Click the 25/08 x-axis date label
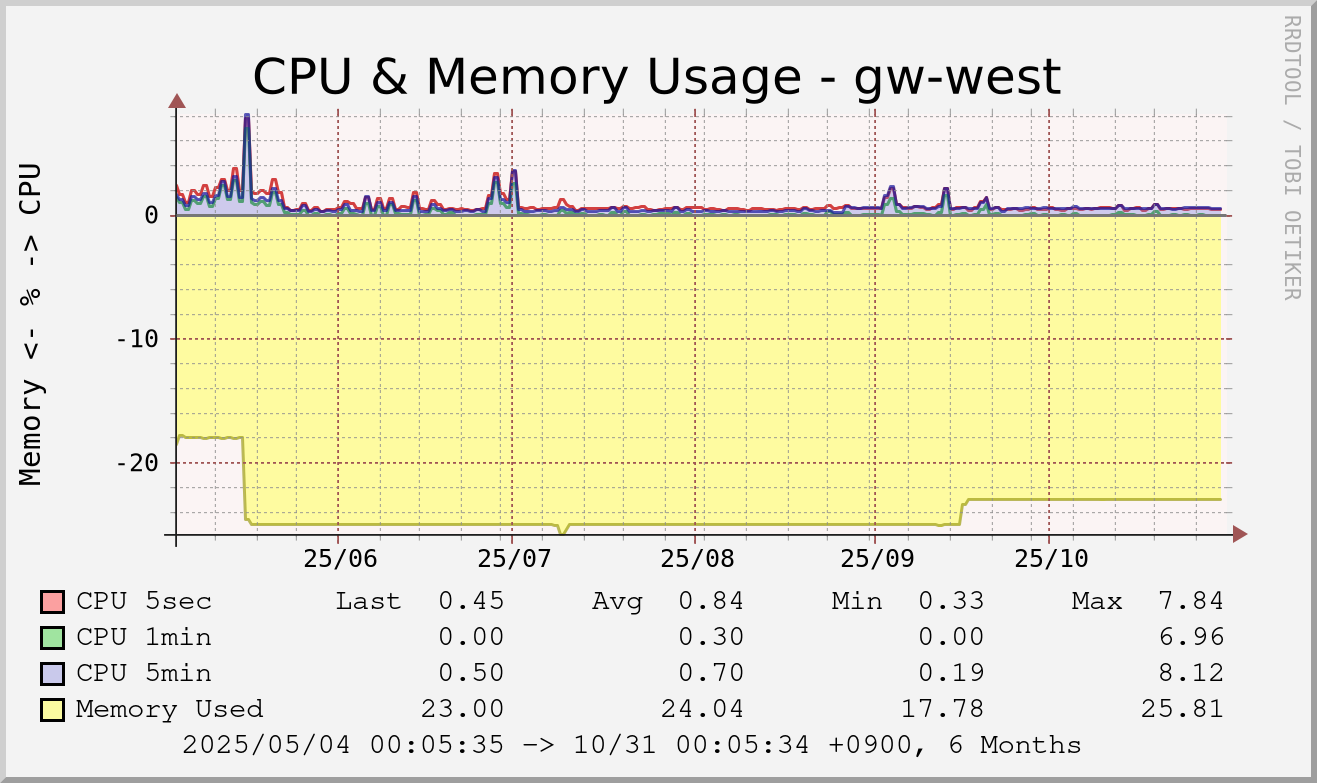This screenshot has height=783, width=1317. pos(694,558)
